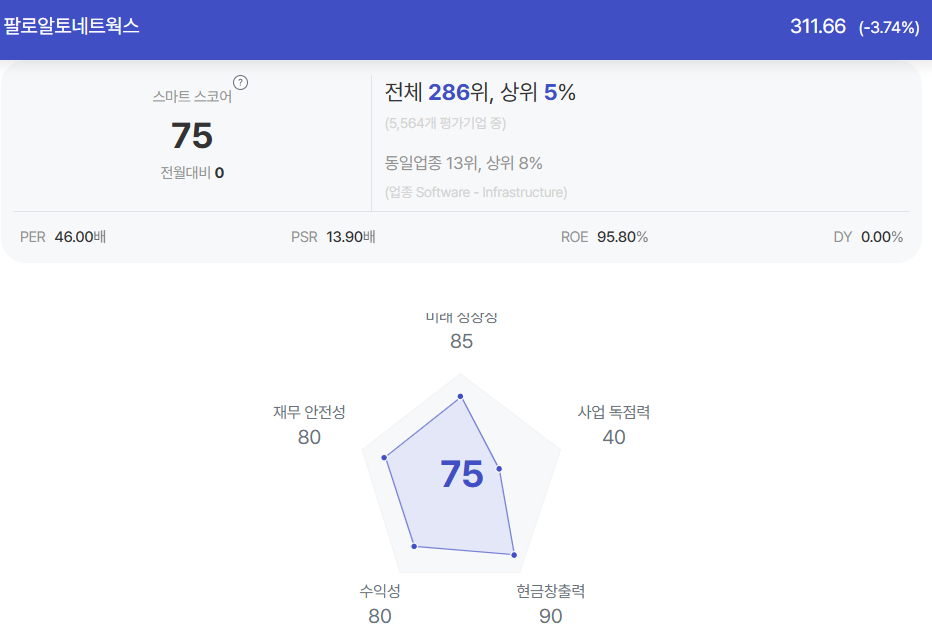Screen dimensions: 932x642
Task: Click the 미래 성장성 score of 85
Action: 461,341
